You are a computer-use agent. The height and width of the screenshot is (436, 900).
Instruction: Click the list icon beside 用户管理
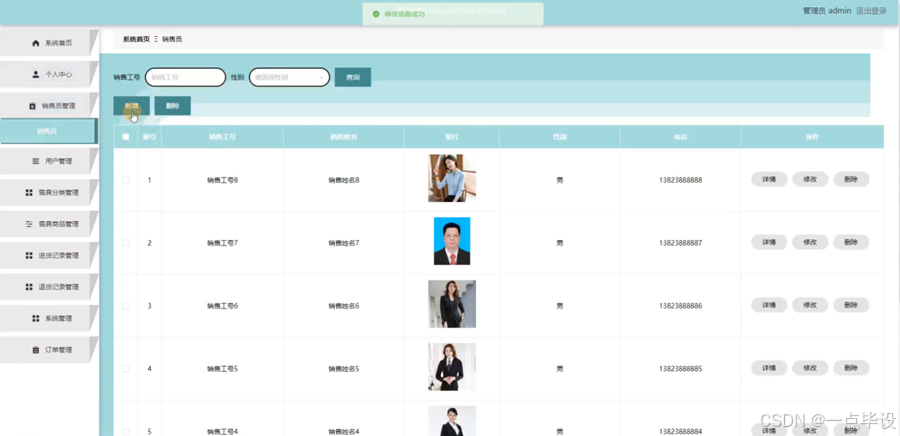36,161
